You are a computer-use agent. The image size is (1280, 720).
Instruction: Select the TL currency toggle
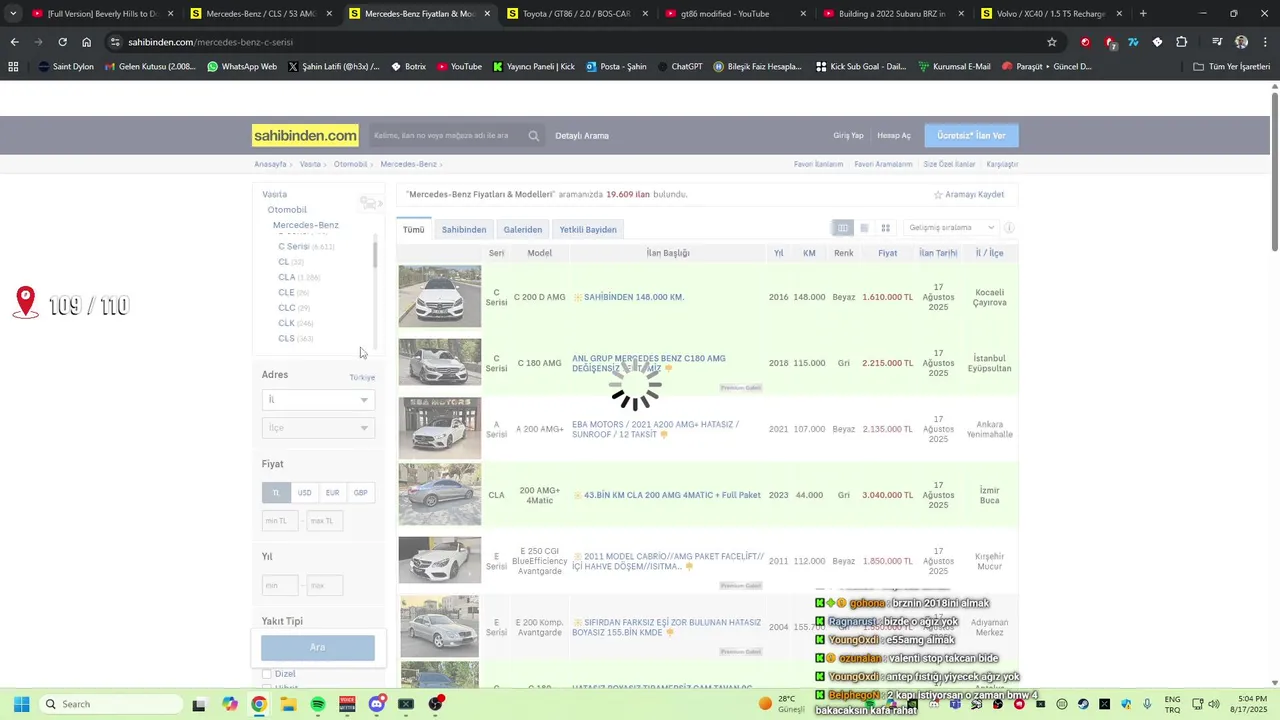pos(276,493)
